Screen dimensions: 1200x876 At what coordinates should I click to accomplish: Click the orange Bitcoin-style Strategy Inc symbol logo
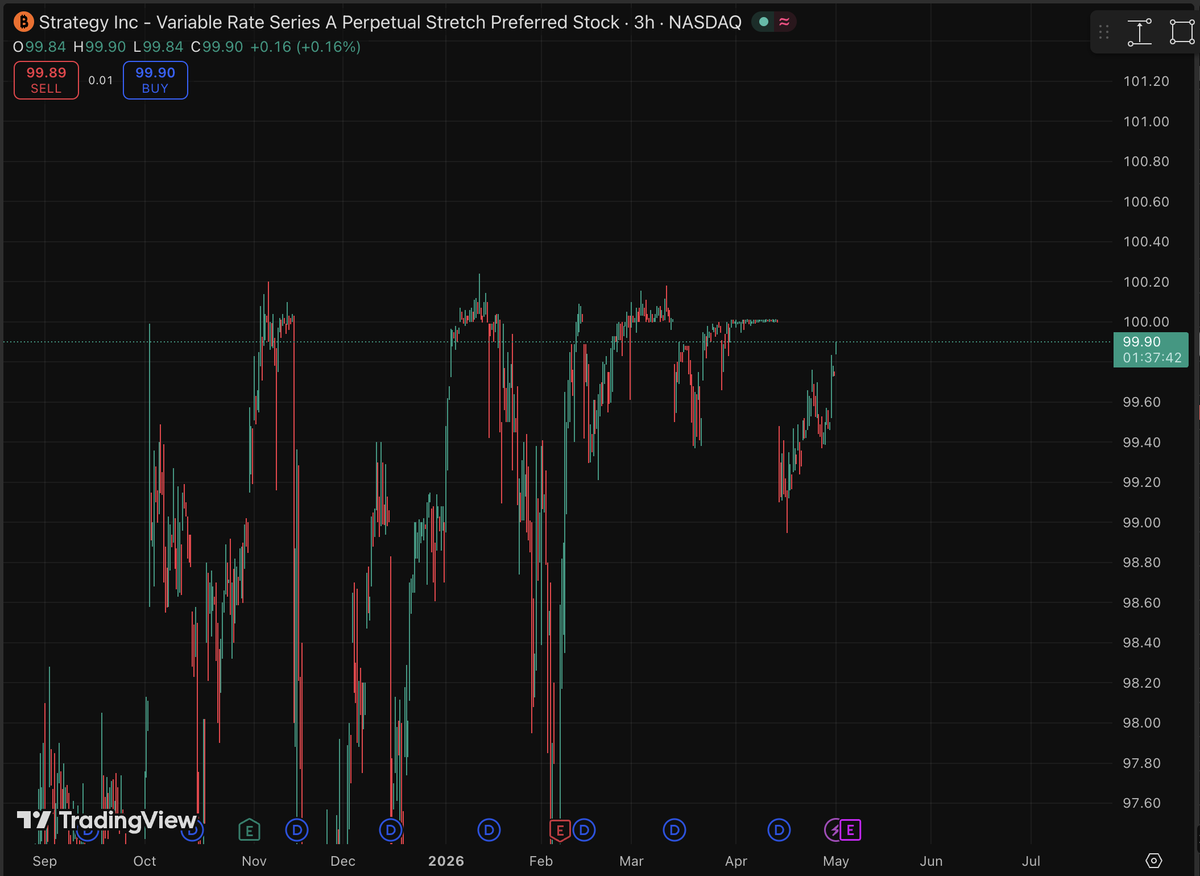point(22,21)
